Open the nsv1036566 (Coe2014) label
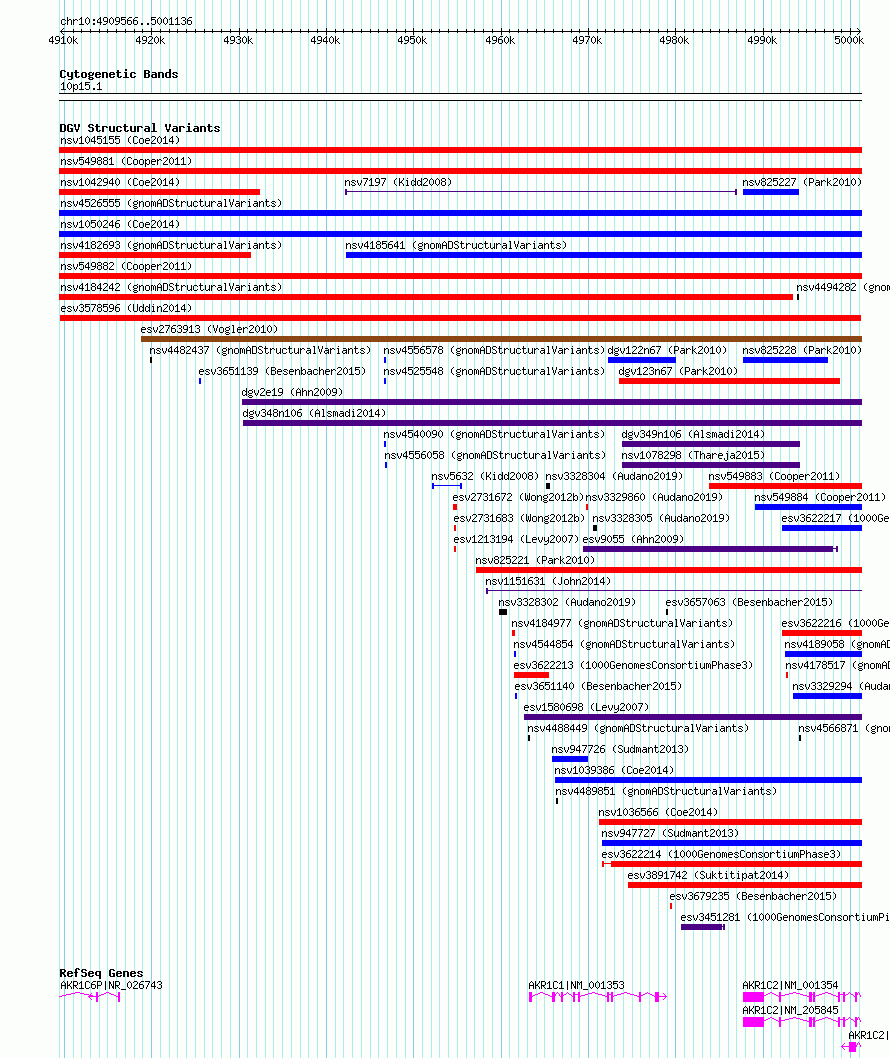Image resolution: width=890 pixels, height=1058 pixels. click(x=658, y=812)
